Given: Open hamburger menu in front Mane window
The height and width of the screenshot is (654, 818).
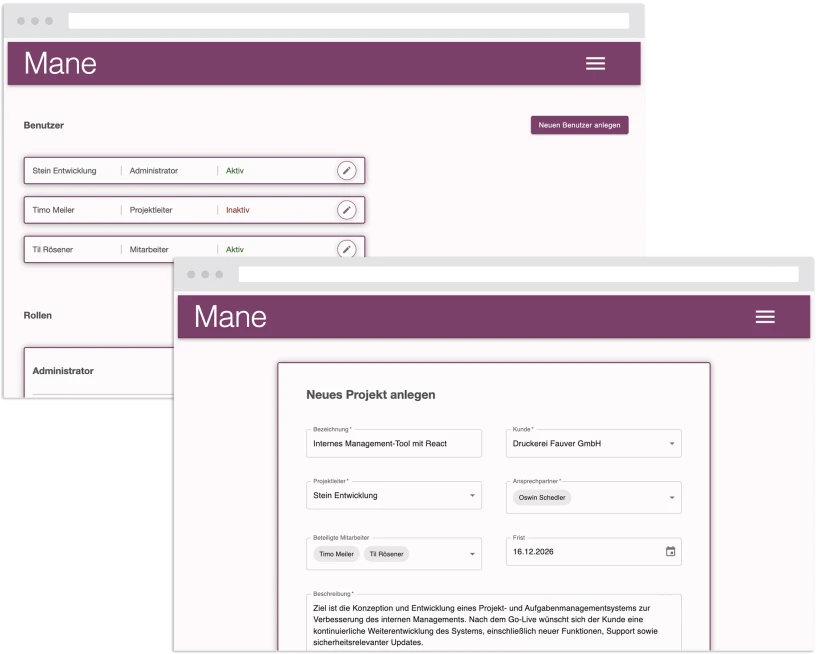Looking at the screenshot, I should [x=765, y=317].
